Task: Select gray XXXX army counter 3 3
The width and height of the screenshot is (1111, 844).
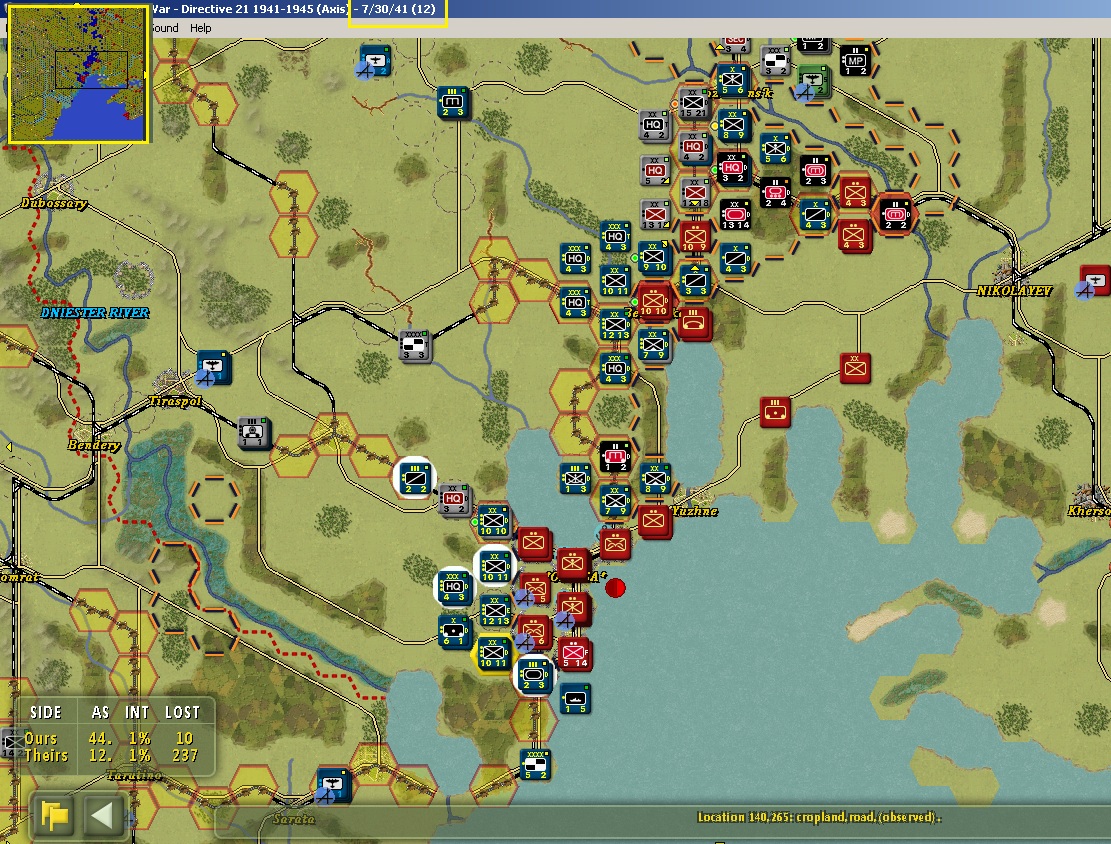Action: click(414, 346)
